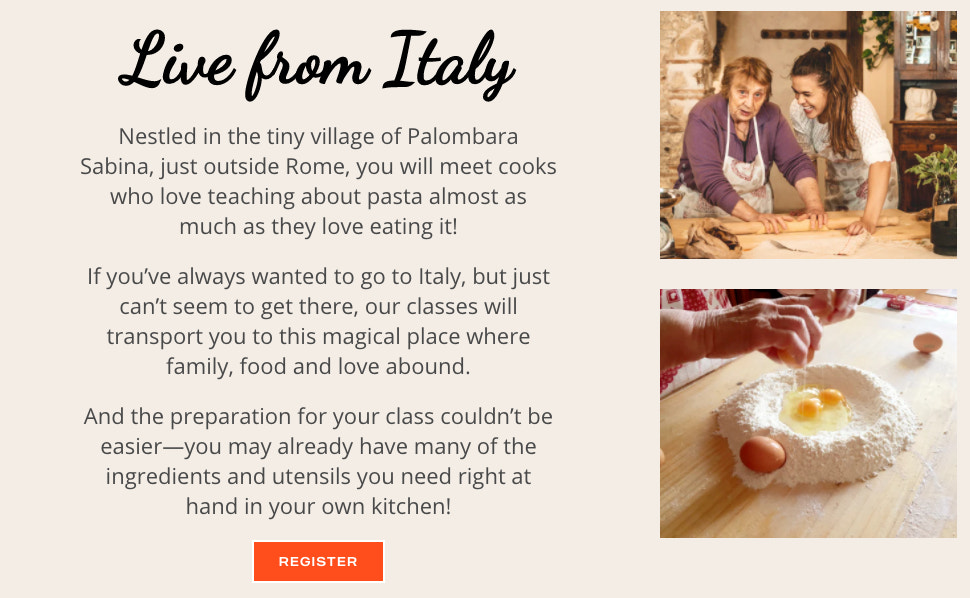Viewport: 970px width, 598px height.
Task: Click the paragraph starting 'If you've always wanted'
Action: point(318,321)
